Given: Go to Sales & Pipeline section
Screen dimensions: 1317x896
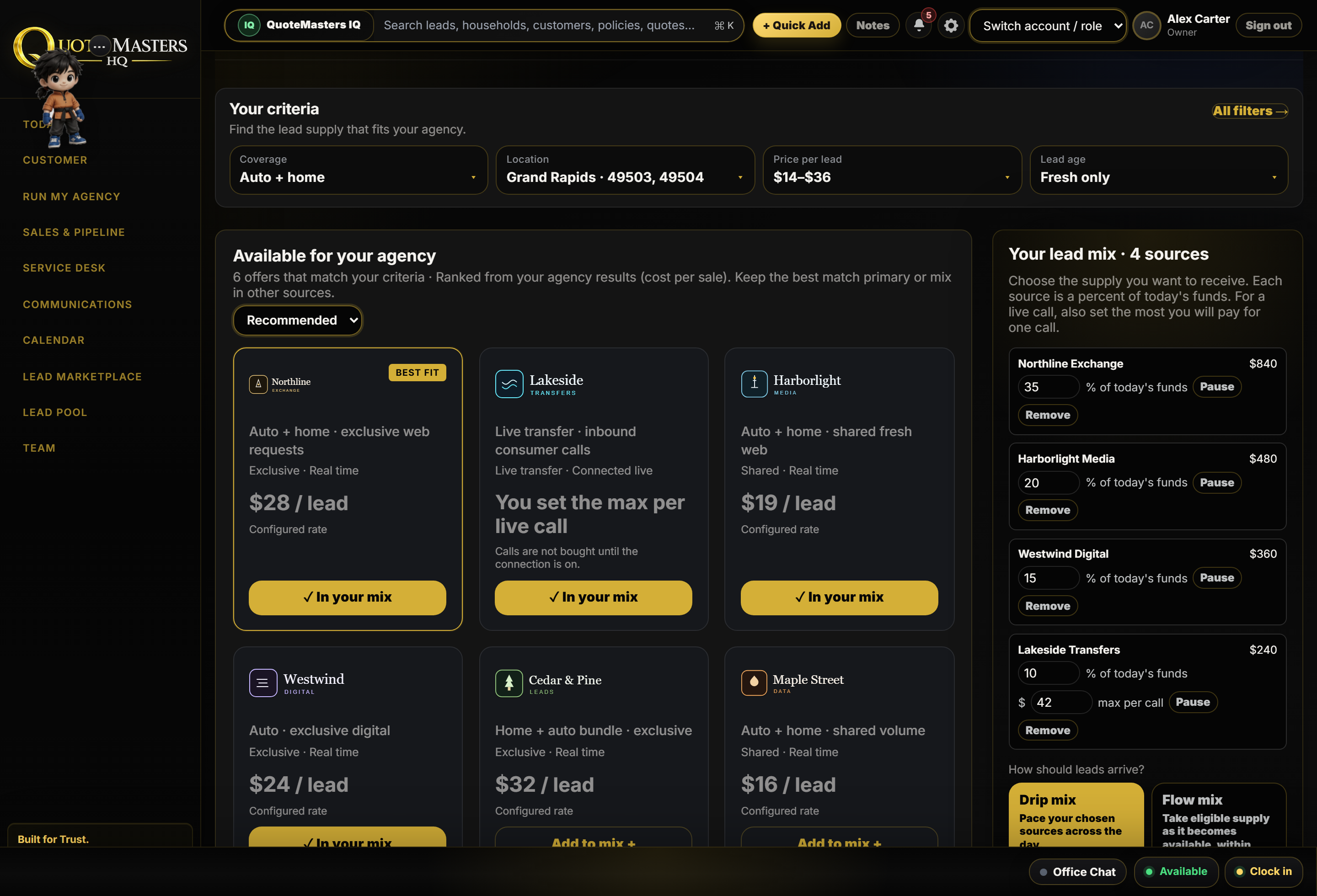Looking at the screenshot, I should point(74,232).
